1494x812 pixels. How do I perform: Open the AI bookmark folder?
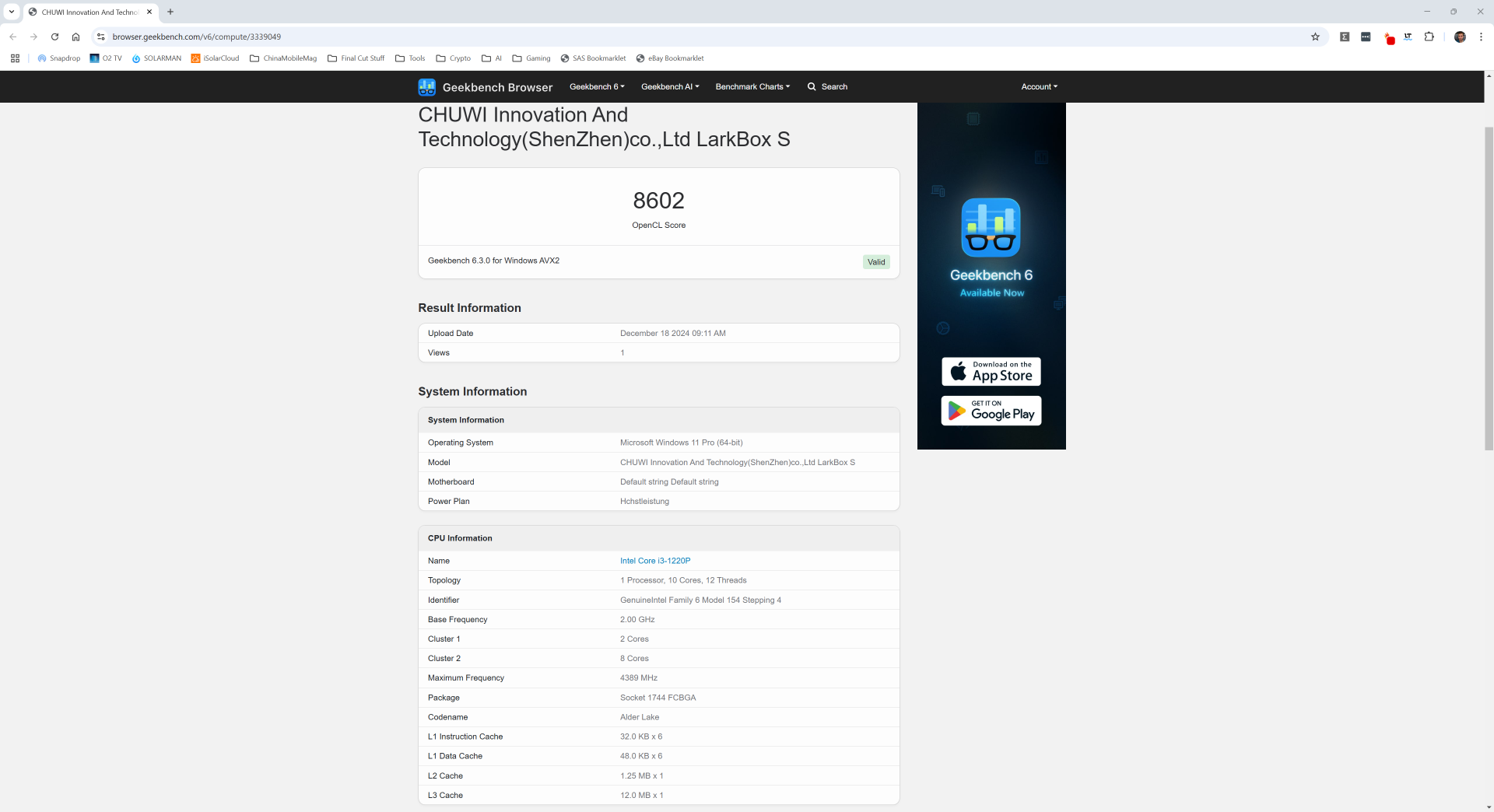pyautogui.click(x=492, y=58)
